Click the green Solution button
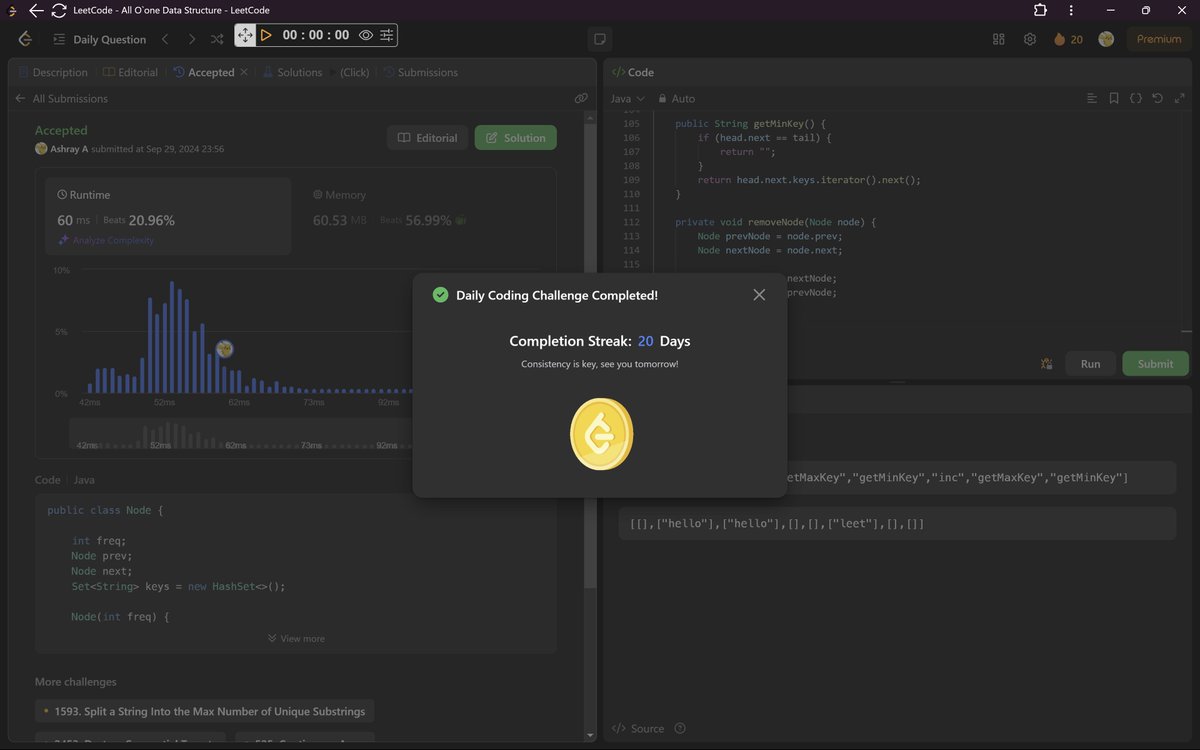The image size is (1200, 750). click(x=516, y=138)
